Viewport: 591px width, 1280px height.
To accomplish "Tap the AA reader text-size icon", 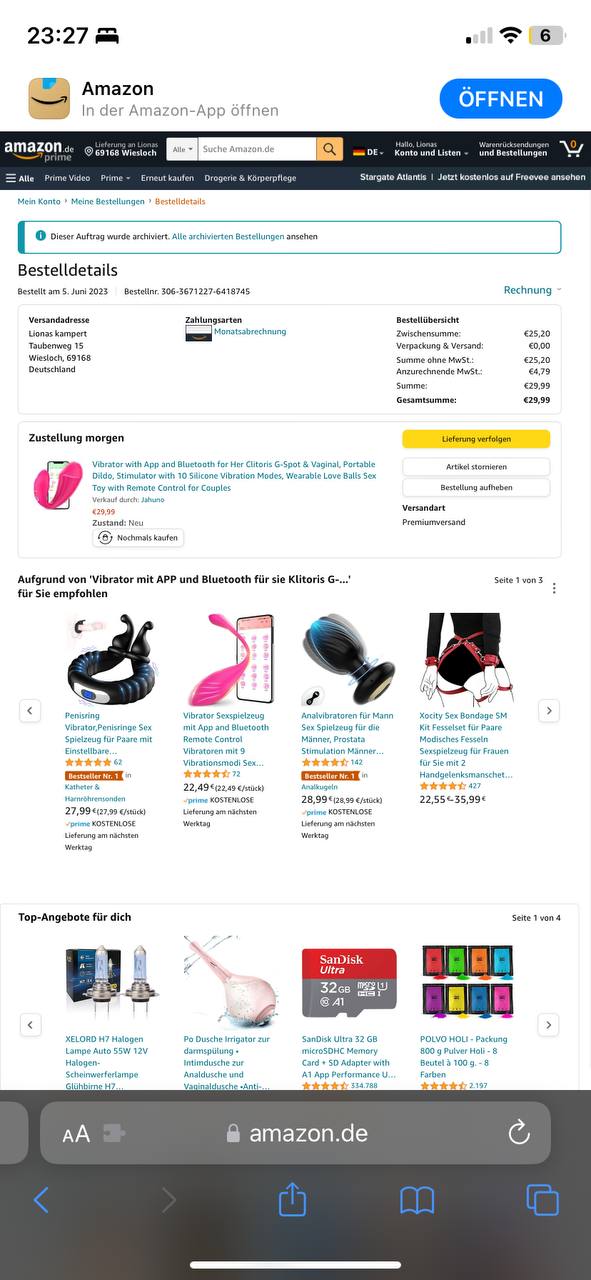I will click(76, 1134).
